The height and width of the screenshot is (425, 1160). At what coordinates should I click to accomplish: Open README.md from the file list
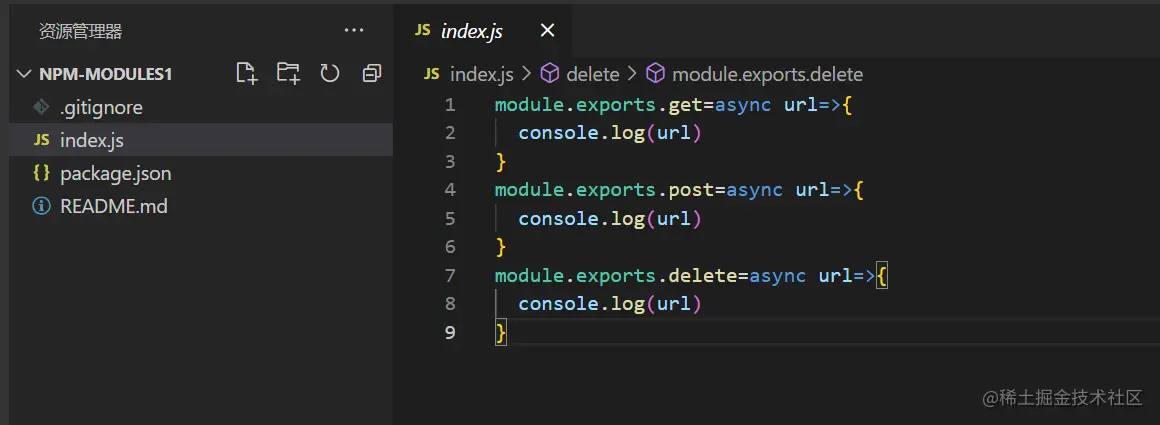[x=113, y=207]
